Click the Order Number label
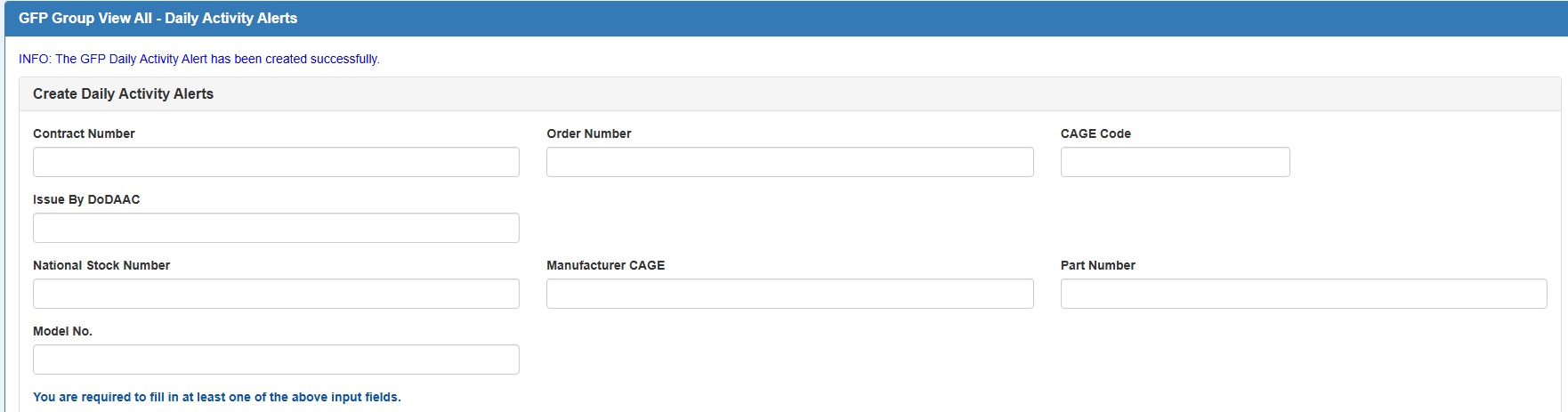Image resolution: width=1568 pixels, height=412 pixels. coord(589,133)
